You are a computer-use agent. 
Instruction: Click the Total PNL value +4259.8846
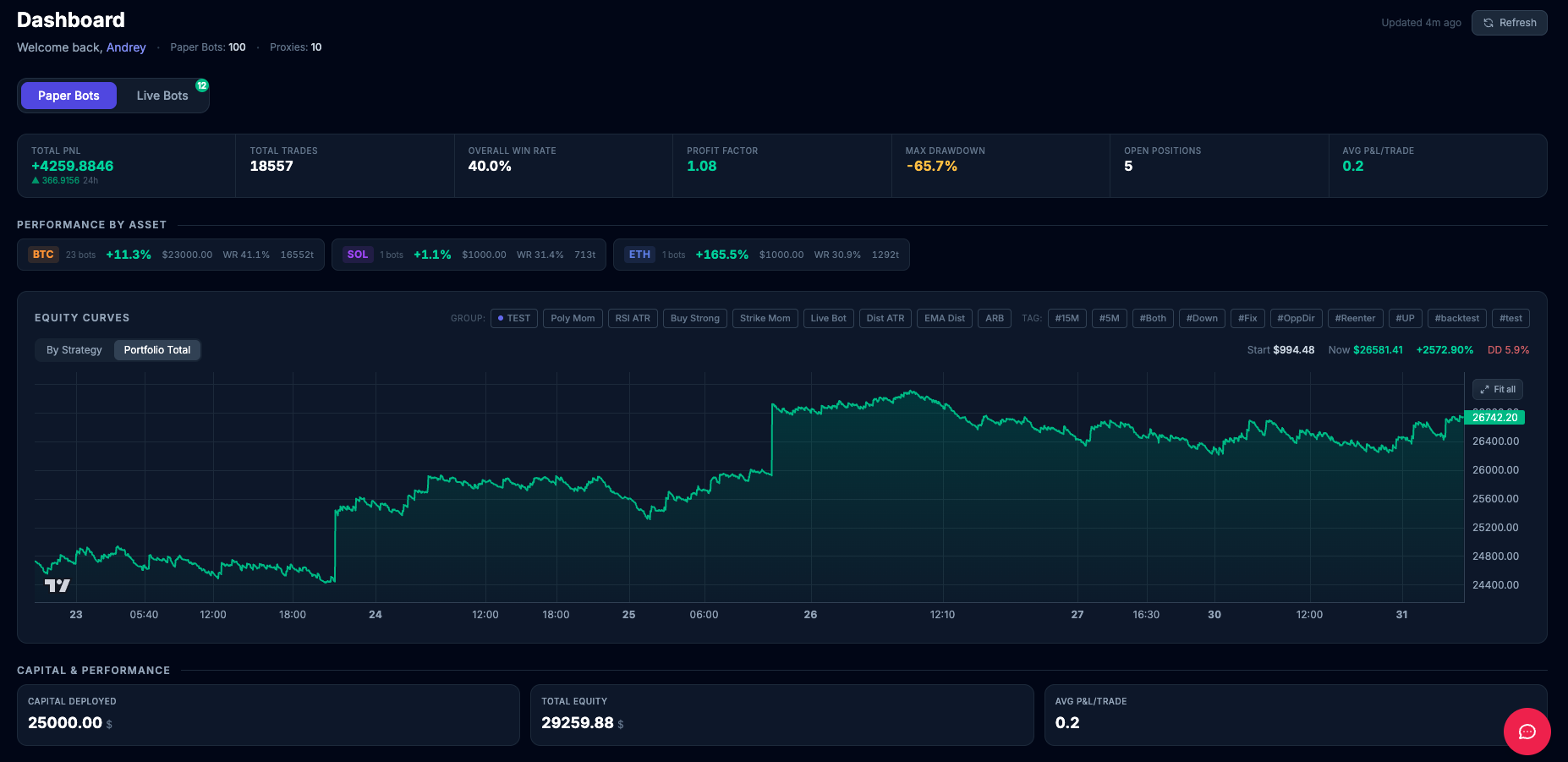tap(73, 166)
